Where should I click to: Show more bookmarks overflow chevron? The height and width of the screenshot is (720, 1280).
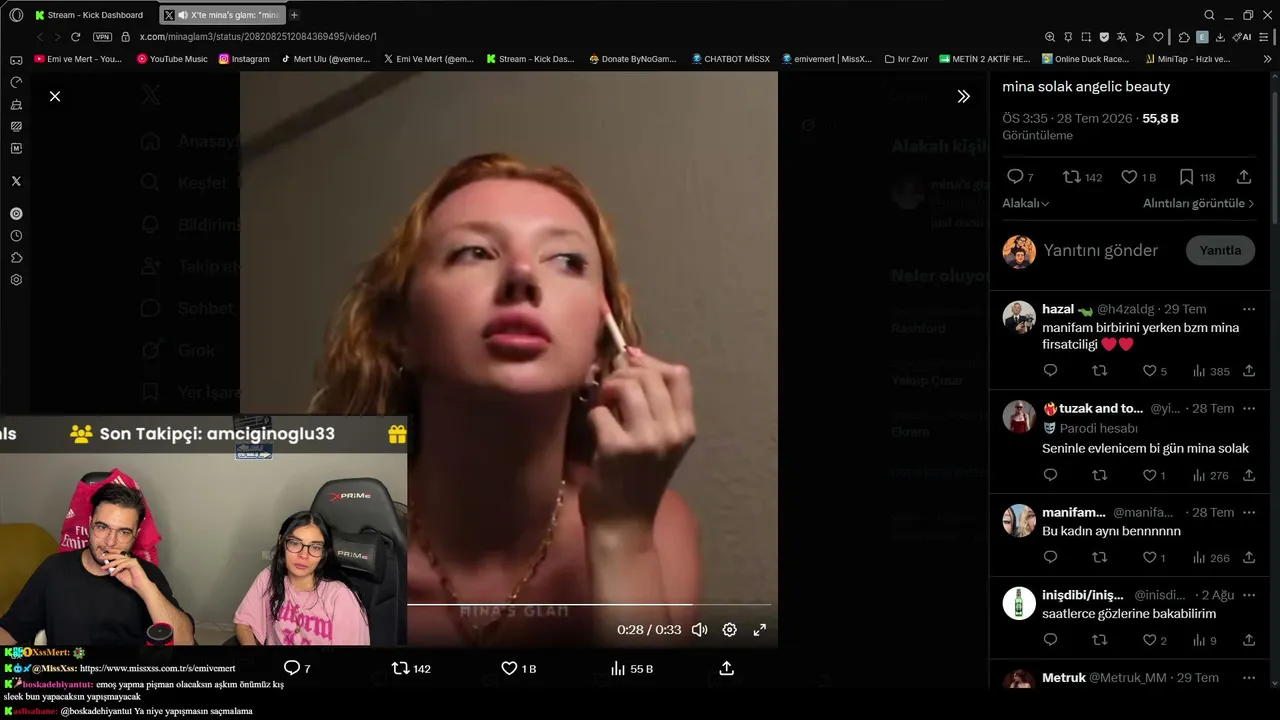1268,59
